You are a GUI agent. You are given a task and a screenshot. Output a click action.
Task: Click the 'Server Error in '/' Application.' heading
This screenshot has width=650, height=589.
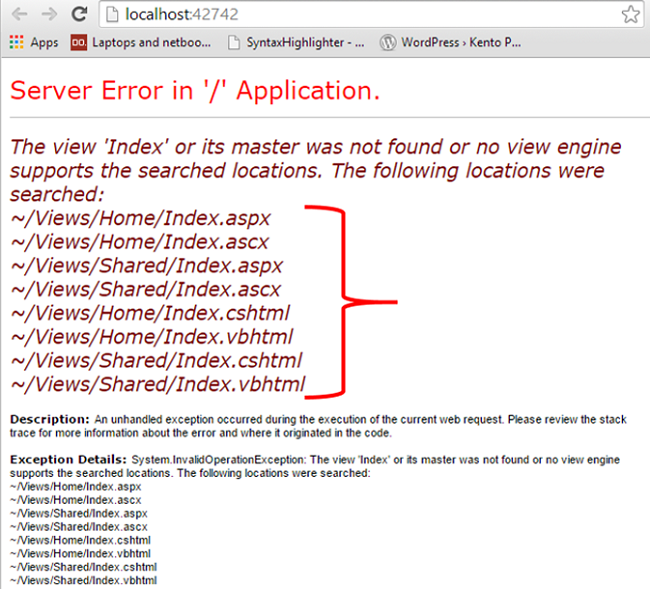pos(195,90)
